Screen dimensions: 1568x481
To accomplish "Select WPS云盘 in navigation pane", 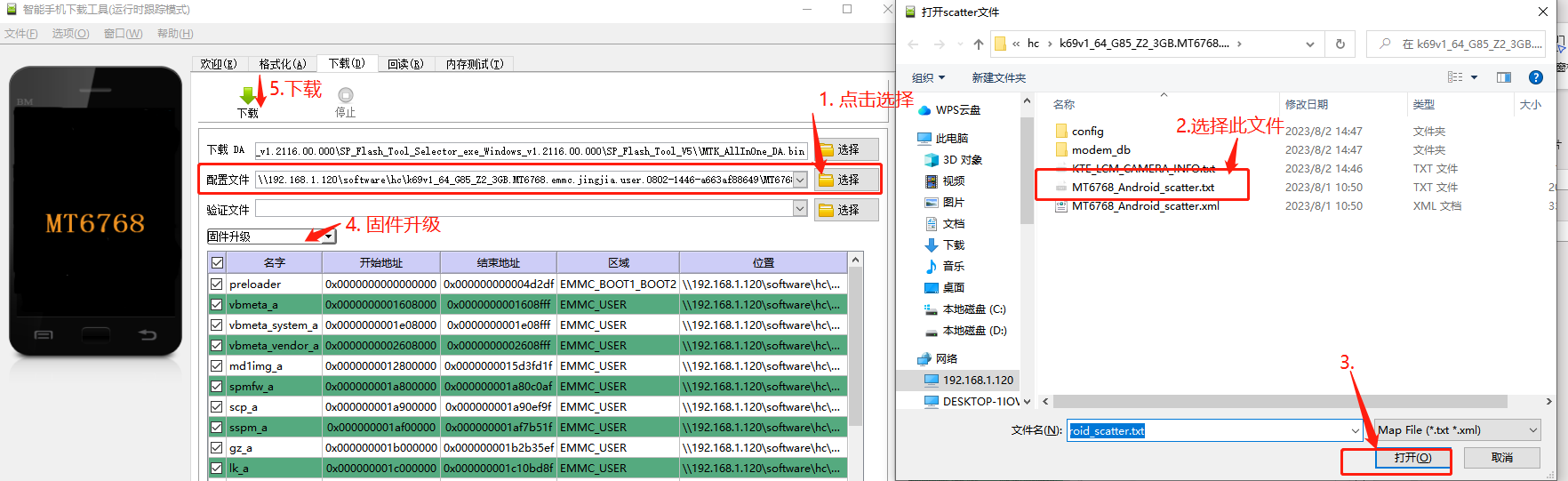I will [957, 110].
